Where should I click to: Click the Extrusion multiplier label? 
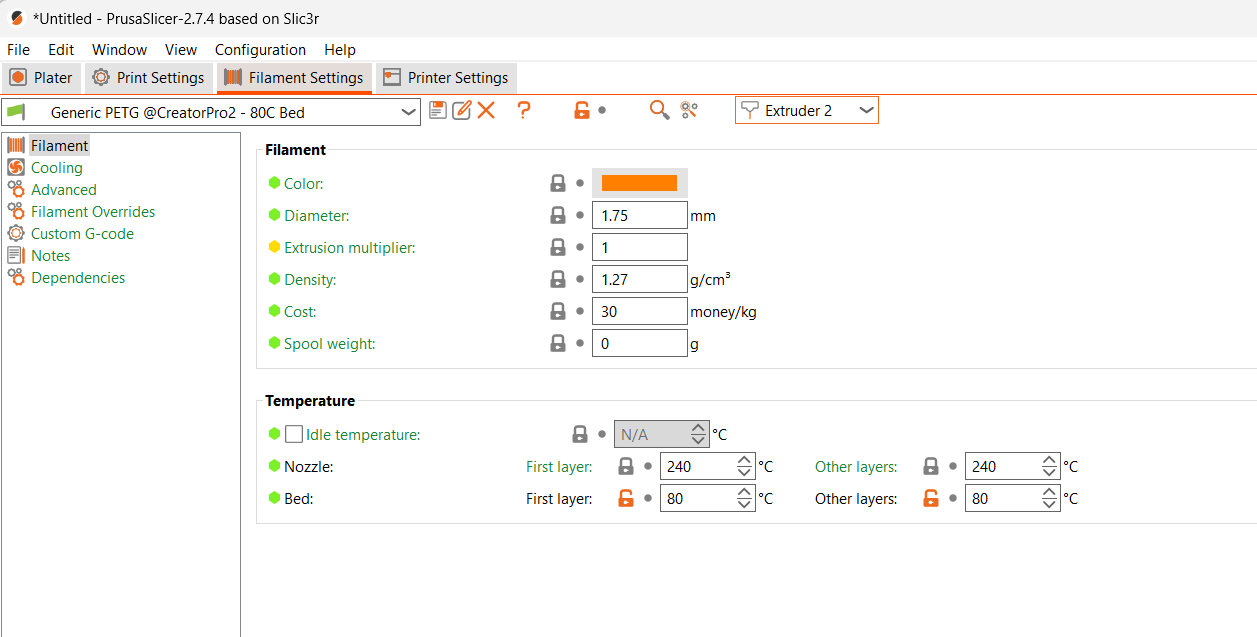[x=349, y=247]
